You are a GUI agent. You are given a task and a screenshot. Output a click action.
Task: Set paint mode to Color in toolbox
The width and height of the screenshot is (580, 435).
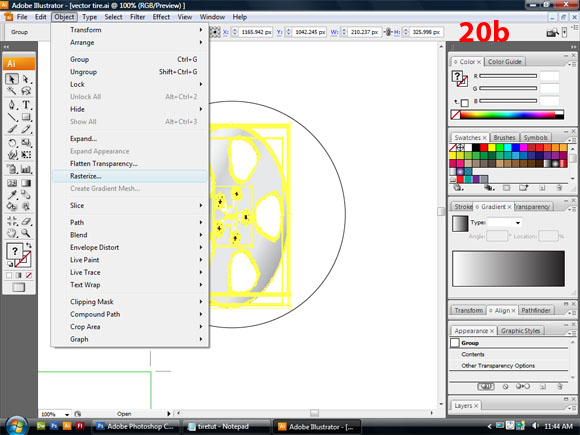pyautogui.click(x=9, y=276)
